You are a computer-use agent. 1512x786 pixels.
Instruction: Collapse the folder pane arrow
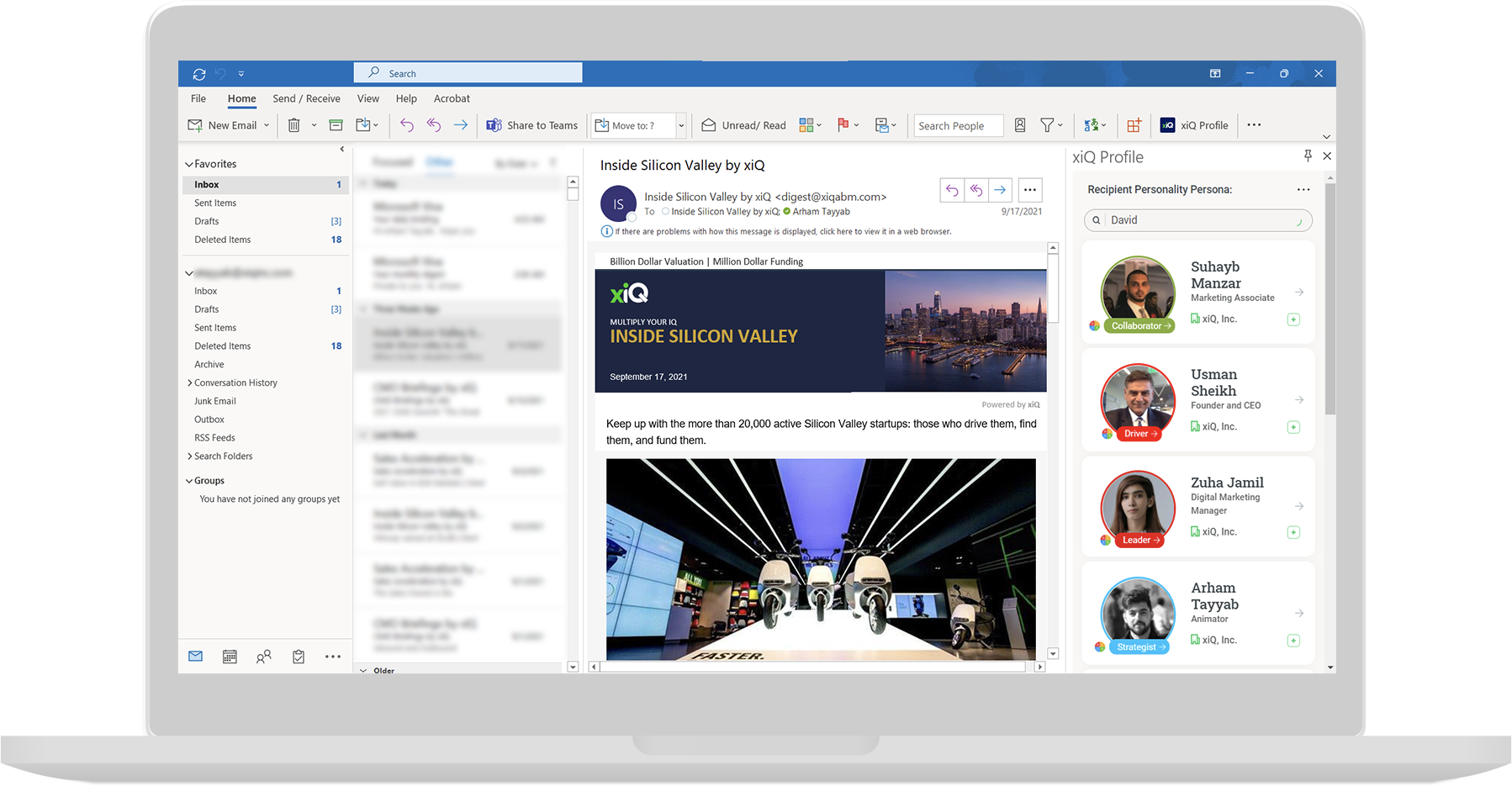click(x=341, y=150)
